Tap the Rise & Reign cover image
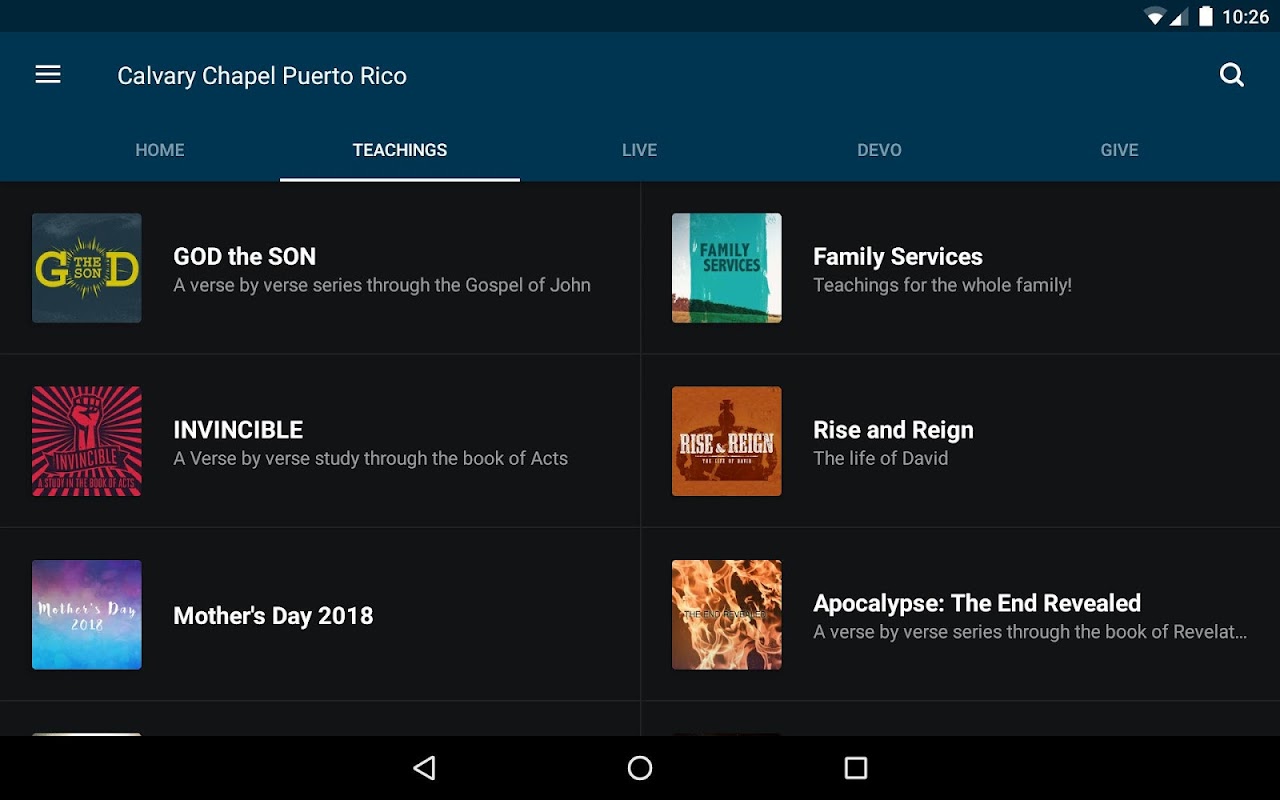Image resolution: width=1280 pixels, height=800 pixels. point(727,441)
